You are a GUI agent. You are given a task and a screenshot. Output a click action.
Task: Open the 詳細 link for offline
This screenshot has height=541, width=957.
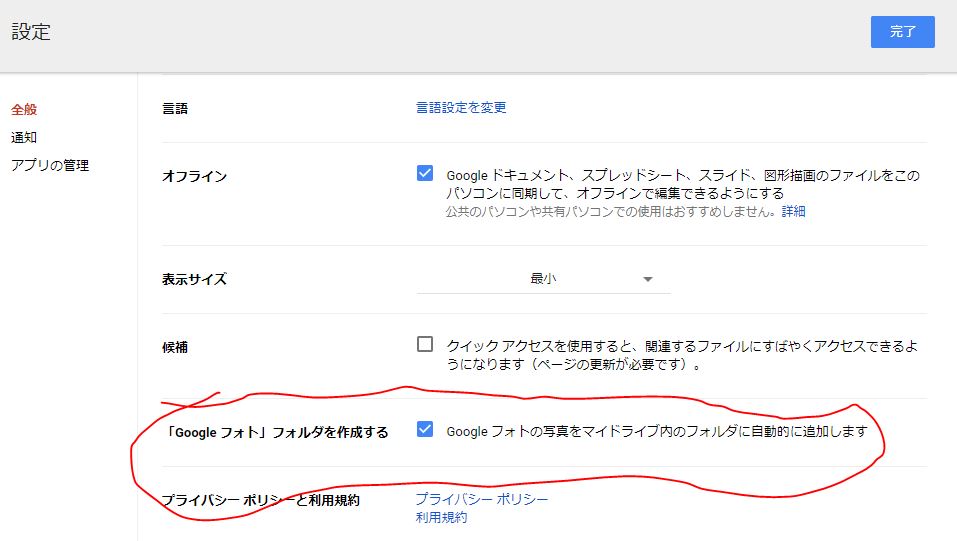tap(793, 211)
